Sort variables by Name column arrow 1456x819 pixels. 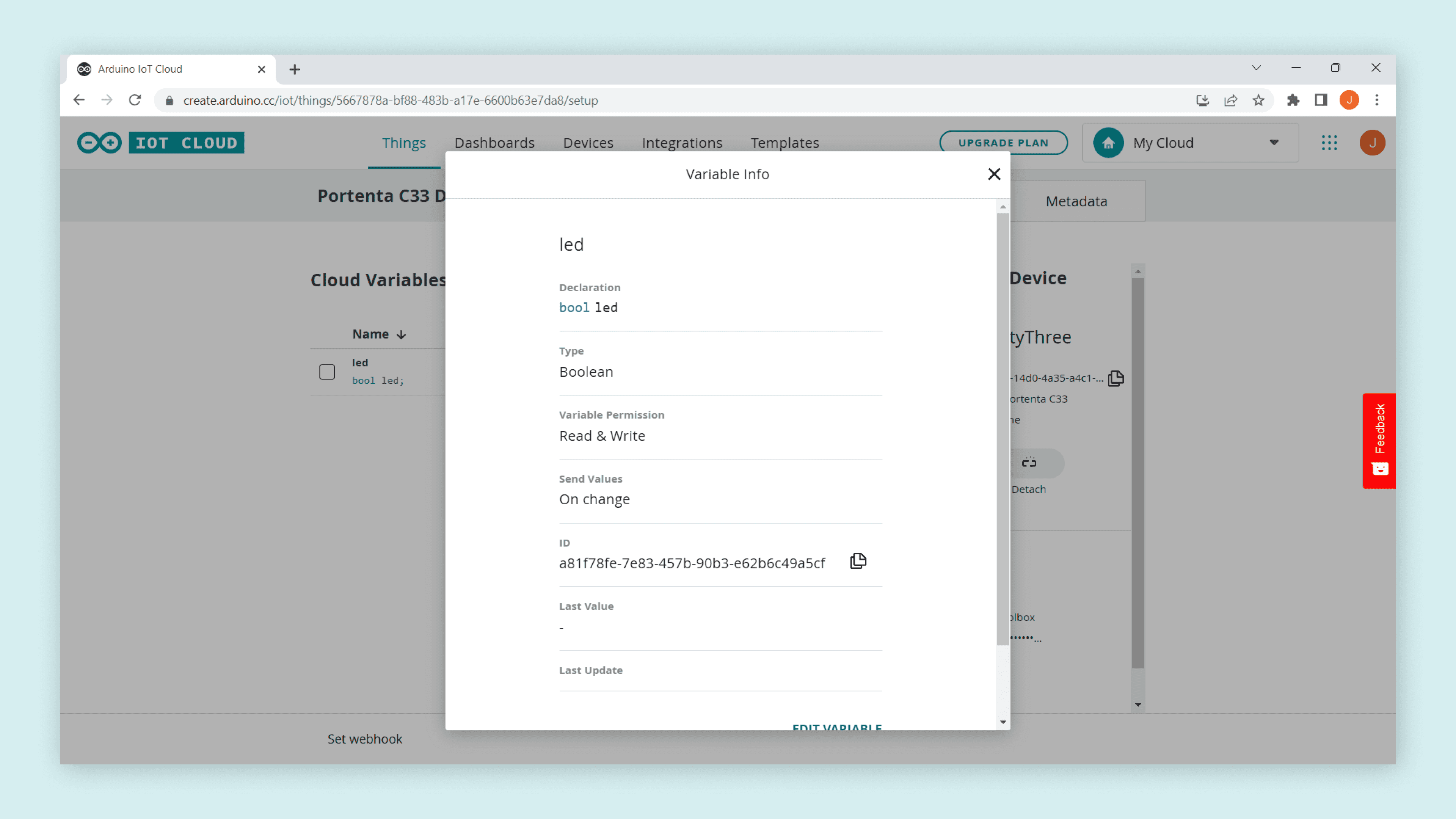click(401, 334)
